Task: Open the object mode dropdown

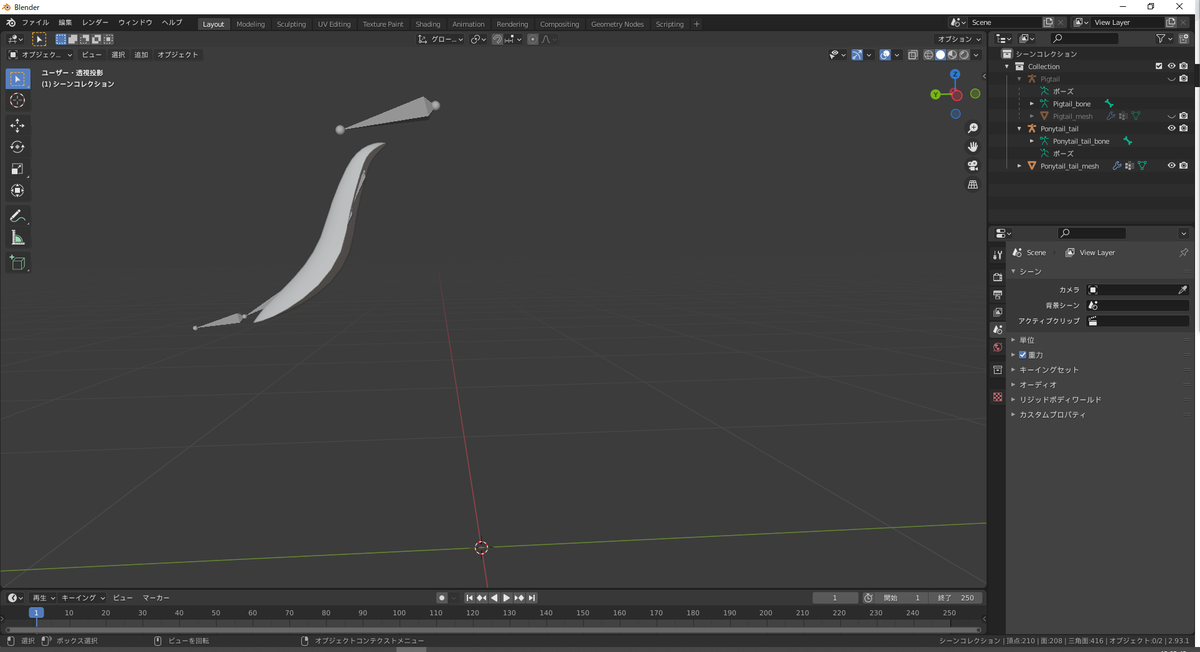Action: tap(41, 55)
